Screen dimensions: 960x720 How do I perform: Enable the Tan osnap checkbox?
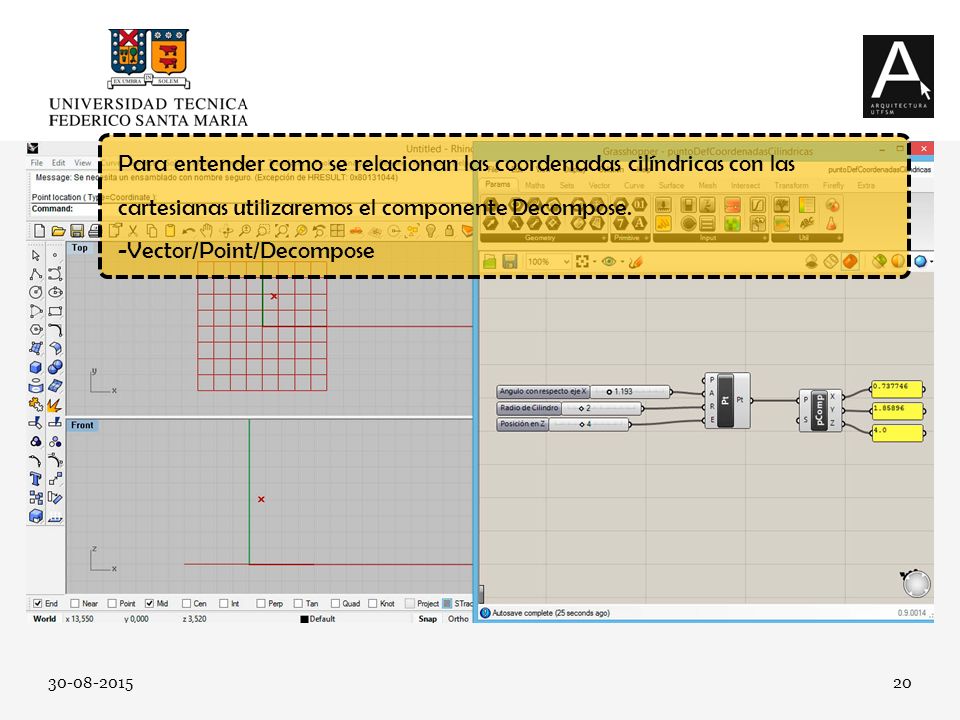tap(298, 604)
